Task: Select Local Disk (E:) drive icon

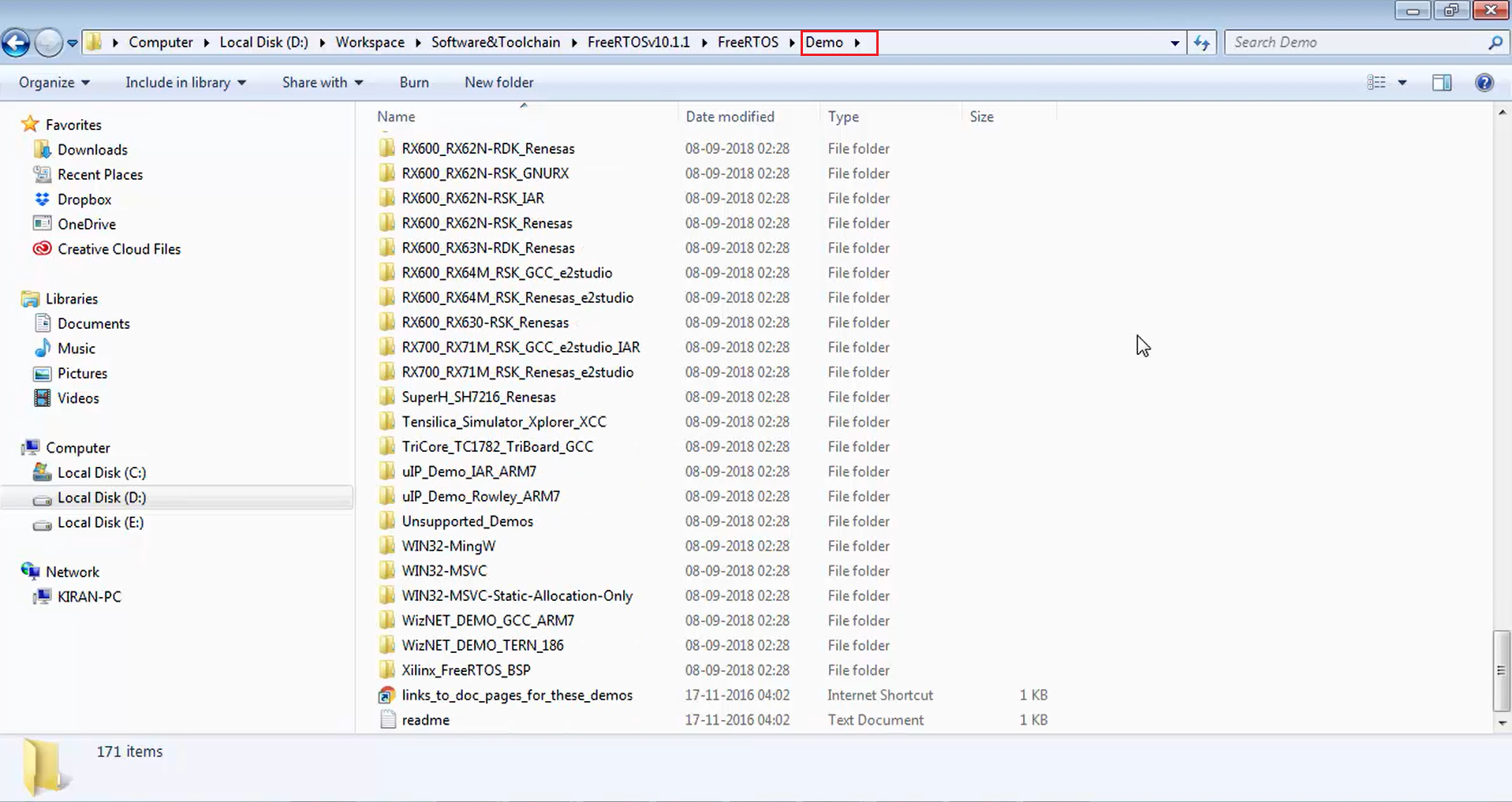Action: point(43,524)
